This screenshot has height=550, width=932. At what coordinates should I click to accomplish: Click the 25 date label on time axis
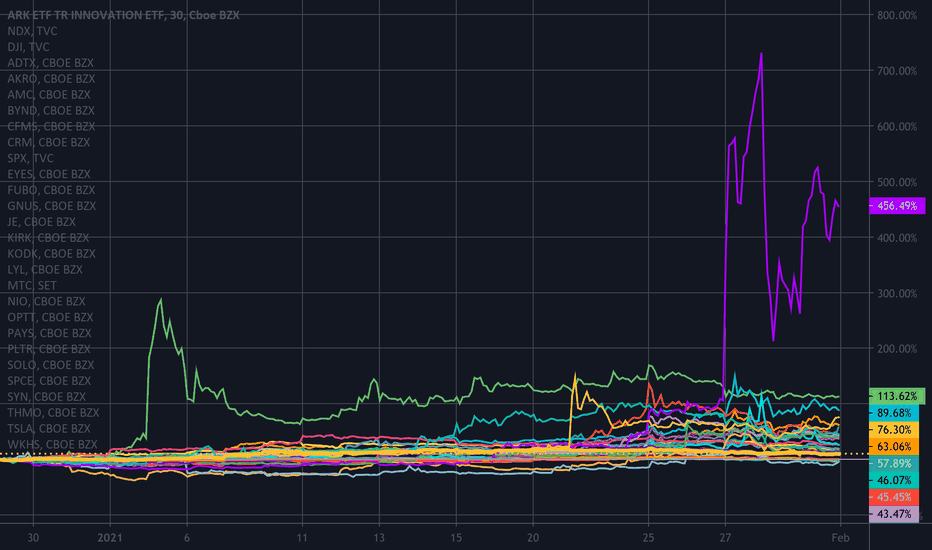(x=648, y=538)
